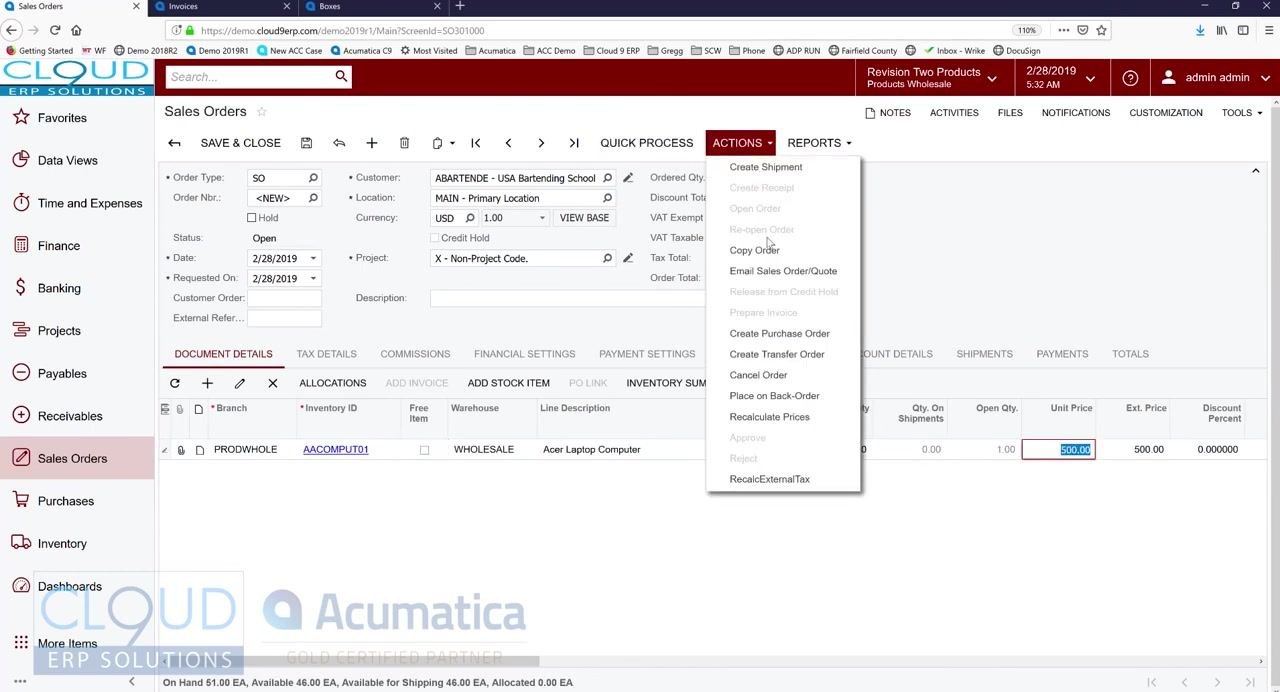This screenshot has height=692, width=1280.
Task: Toggle the Hold checkbox
Action: [x=252, y=218]
